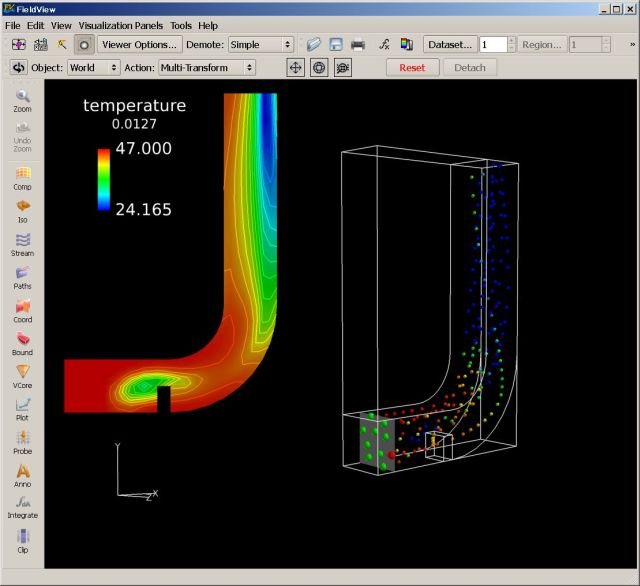The image size is (640, 586).
Task: Open the Object World dropdown
Action: (x=93, y=67)
